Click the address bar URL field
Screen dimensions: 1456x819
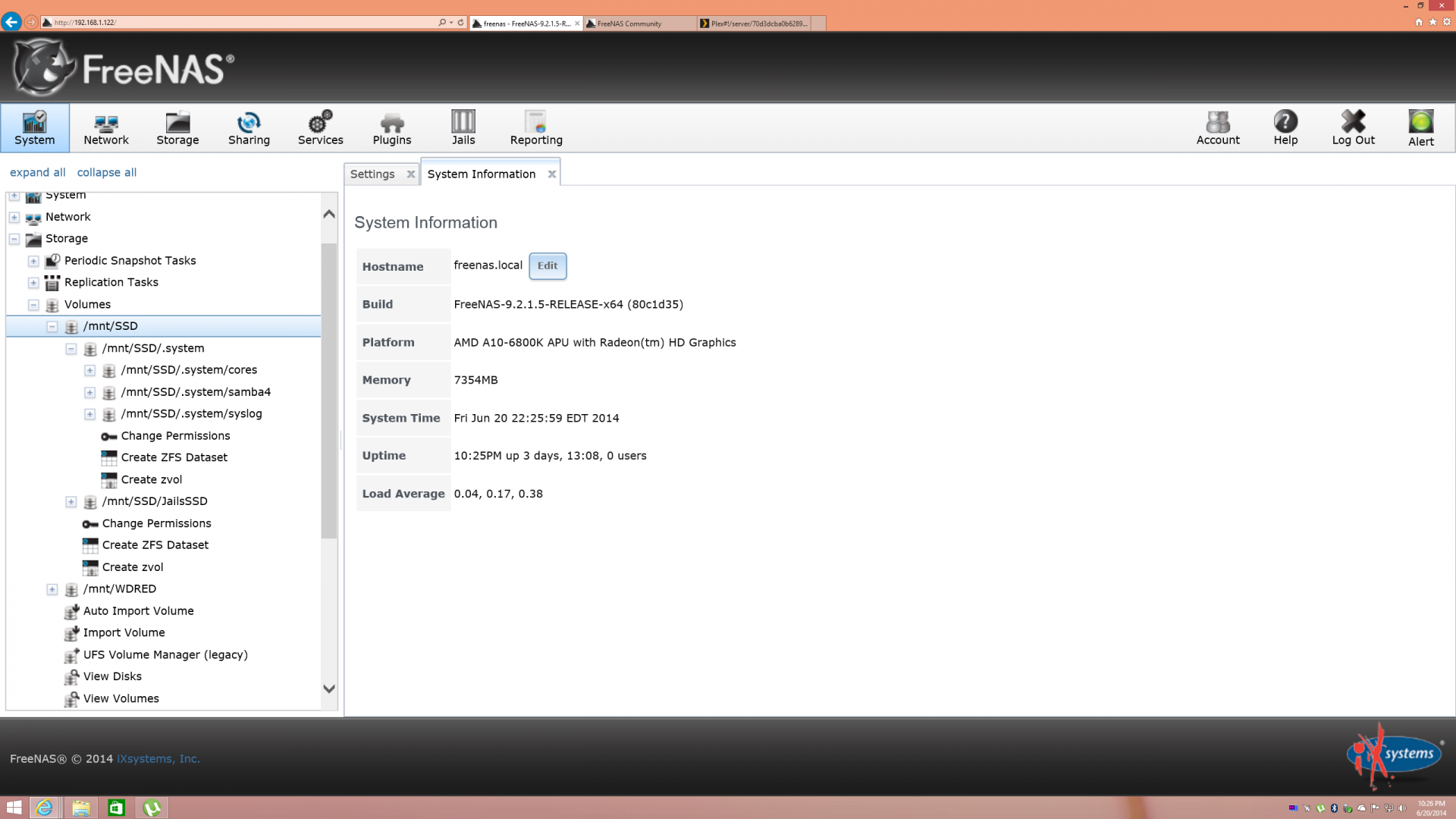coord(243,22)
